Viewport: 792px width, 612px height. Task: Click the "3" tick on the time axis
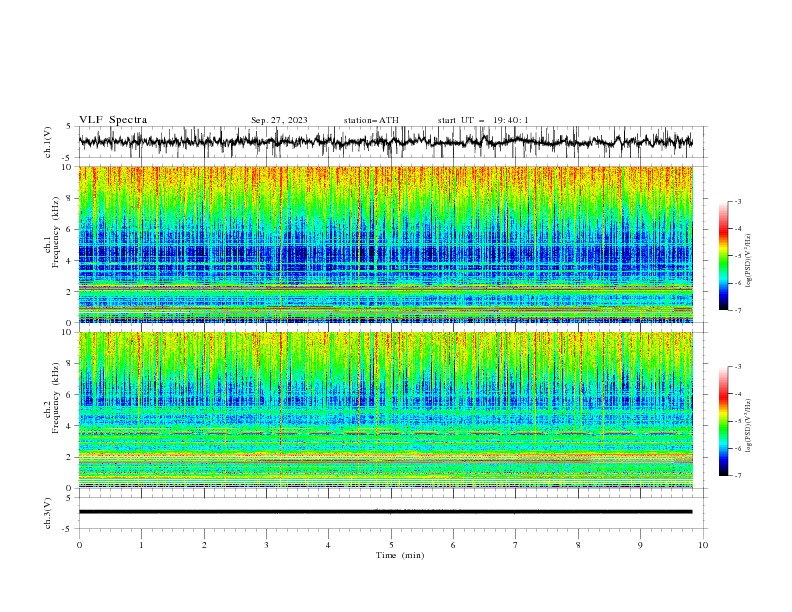[266, 545]
